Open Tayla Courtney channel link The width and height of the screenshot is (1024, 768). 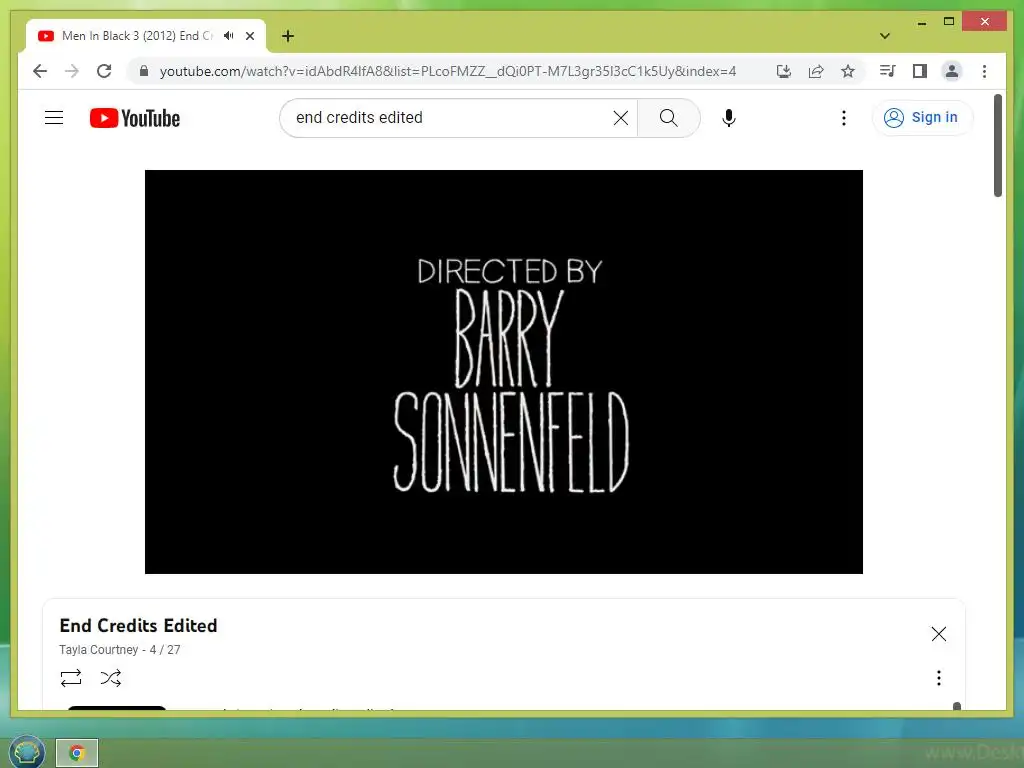[99, 650]
